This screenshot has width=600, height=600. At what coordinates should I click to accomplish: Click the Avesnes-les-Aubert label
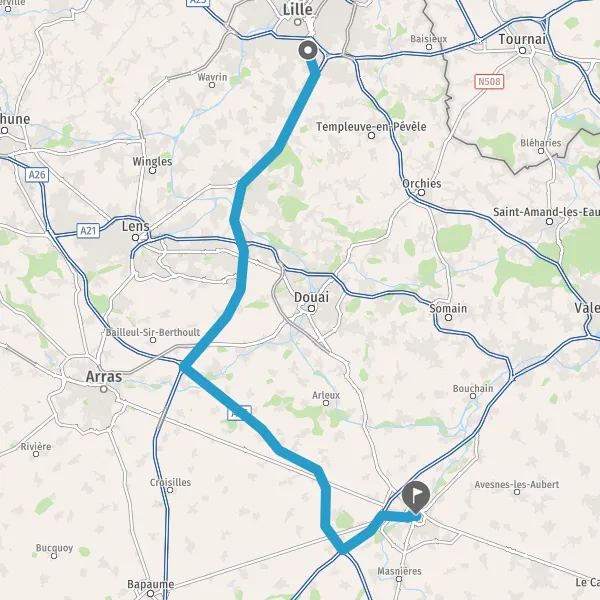517,484
